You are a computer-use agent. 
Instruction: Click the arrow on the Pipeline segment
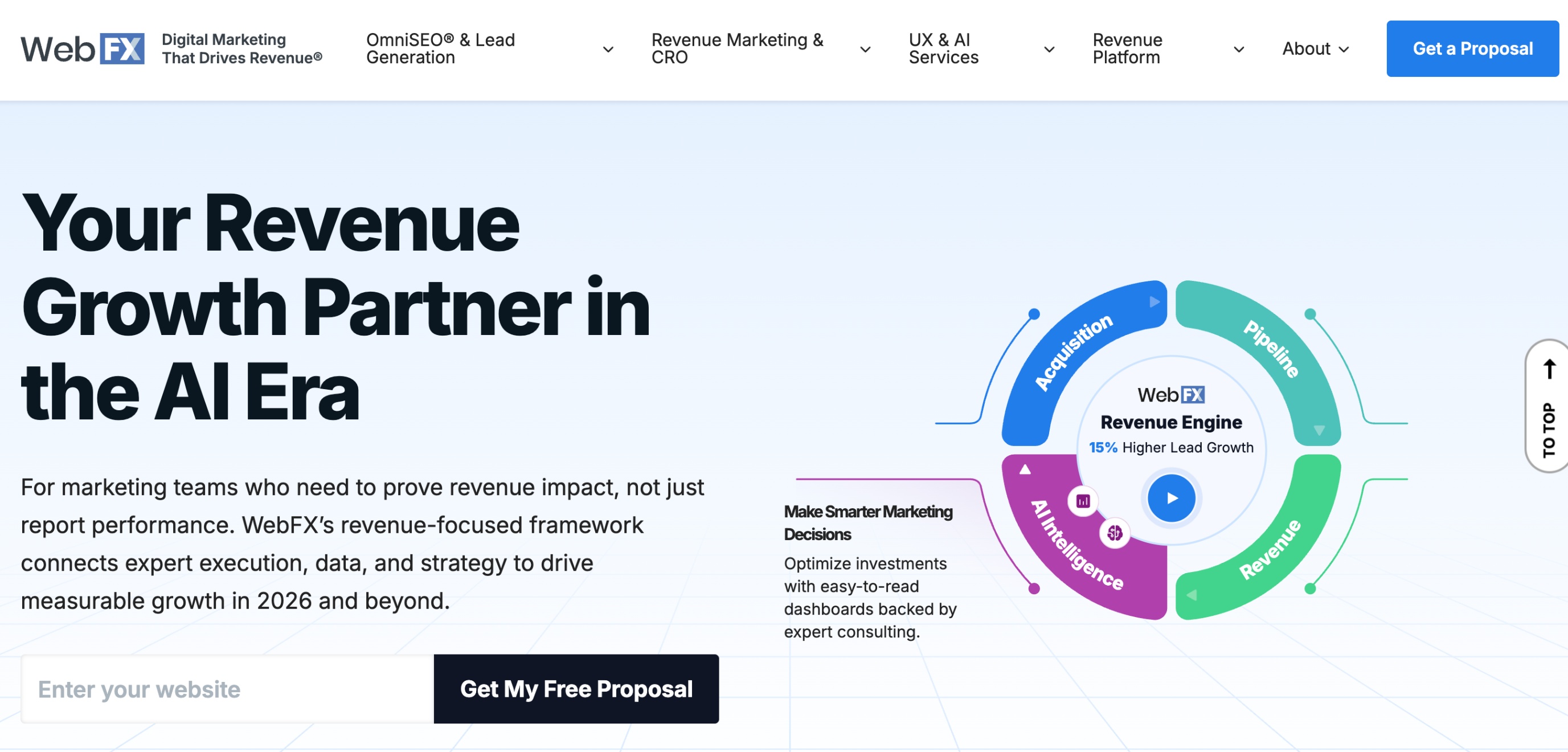[1319, 431]
